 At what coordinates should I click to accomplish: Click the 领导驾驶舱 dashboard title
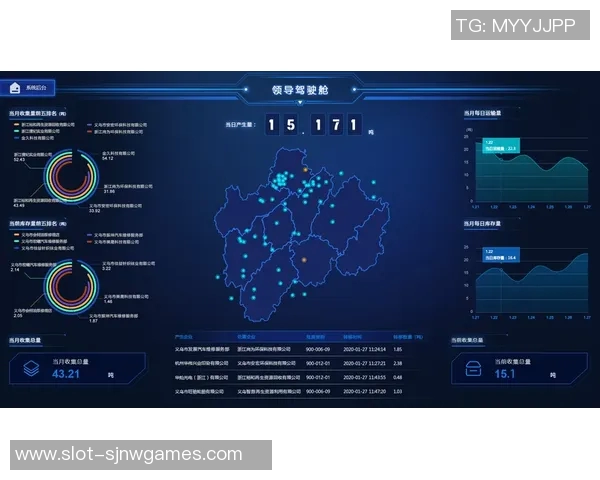coord(299,91)
